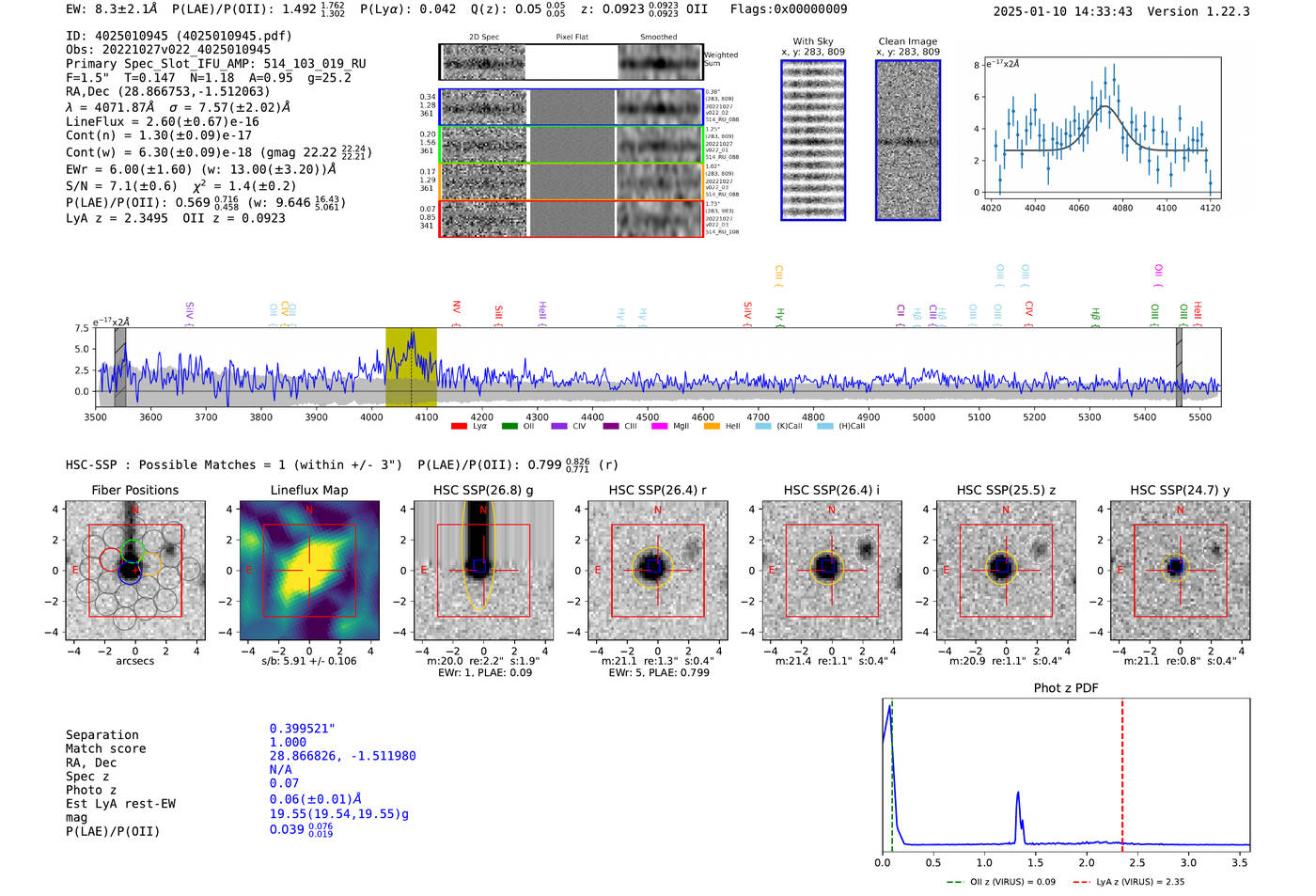1316x896 pixels.
Task: Click the Match score value 1.000
Action: (288, 742)
